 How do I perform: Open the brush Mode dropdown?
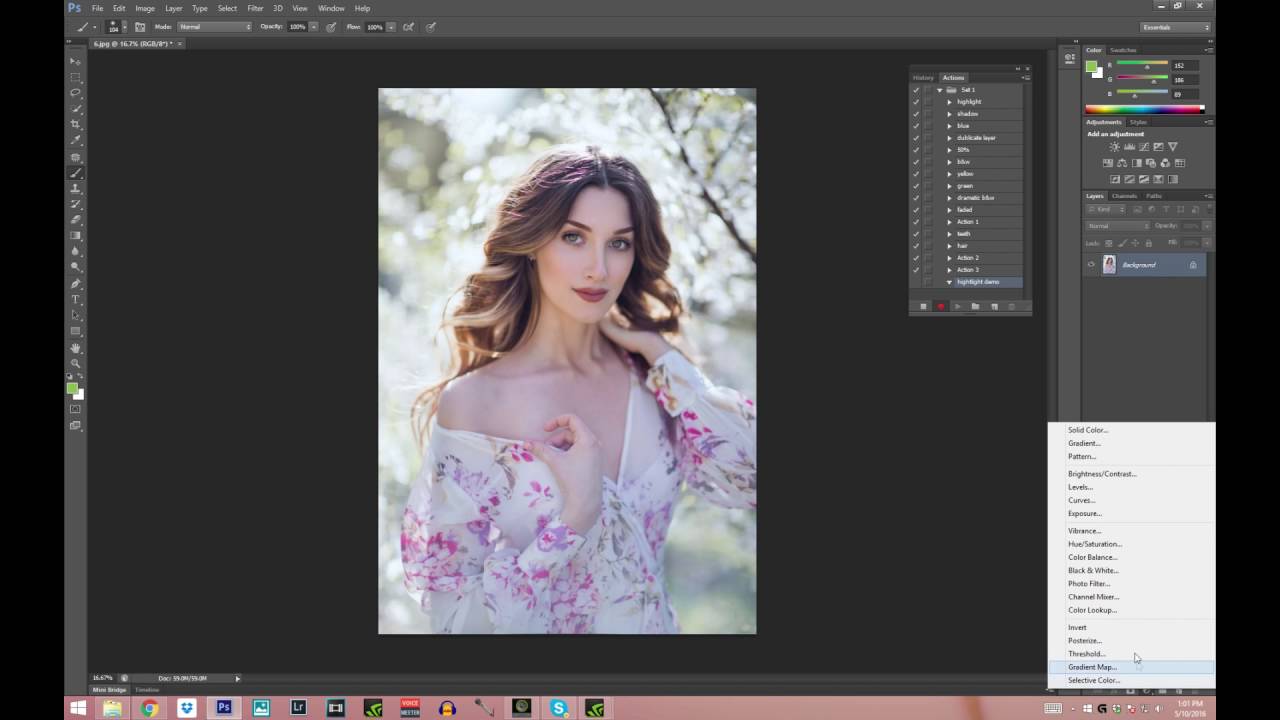pyautogui.click(x=215, y=27)
